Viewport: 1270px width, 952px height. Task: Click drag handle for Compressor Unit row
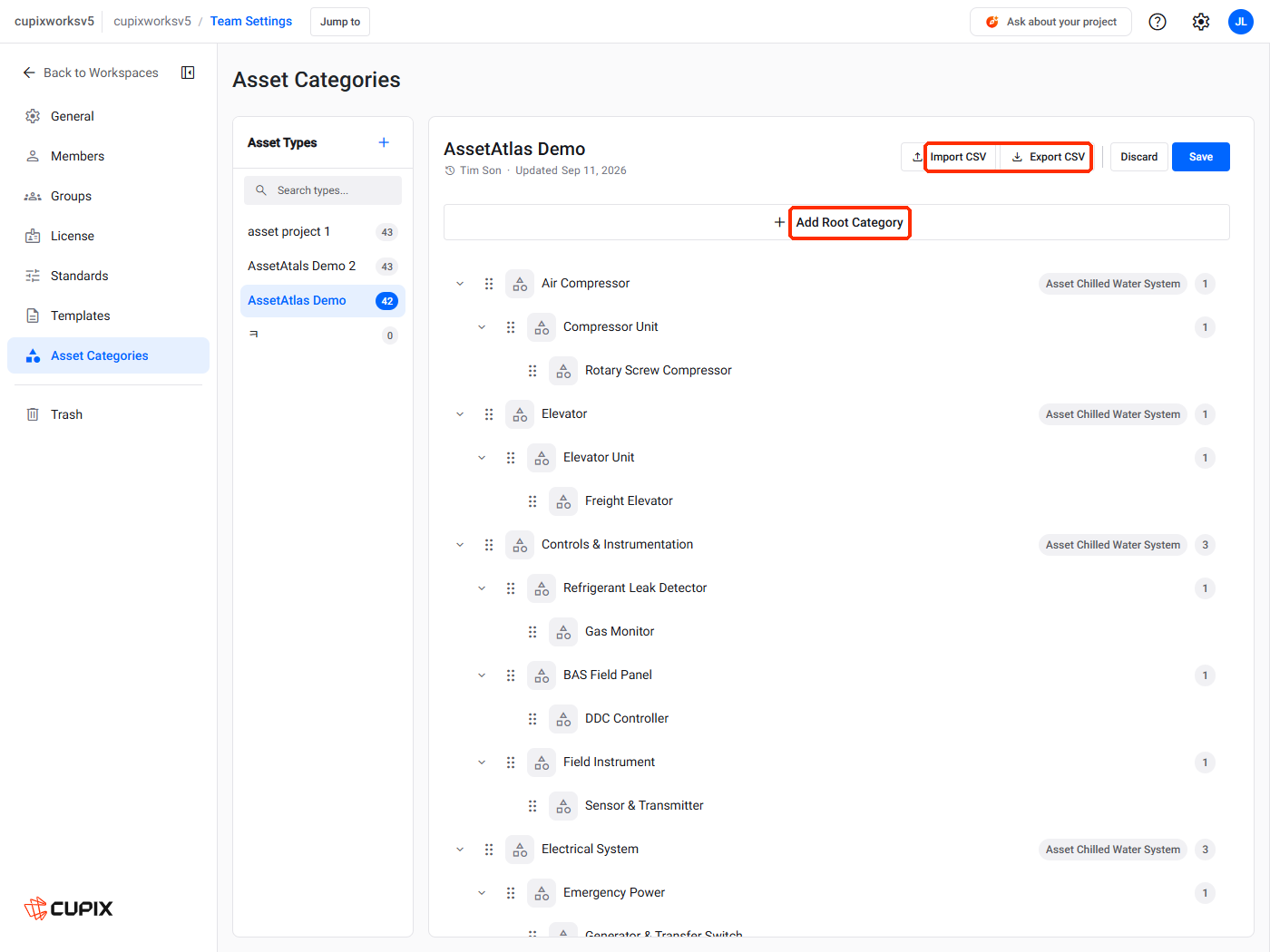tap(511, 327)
